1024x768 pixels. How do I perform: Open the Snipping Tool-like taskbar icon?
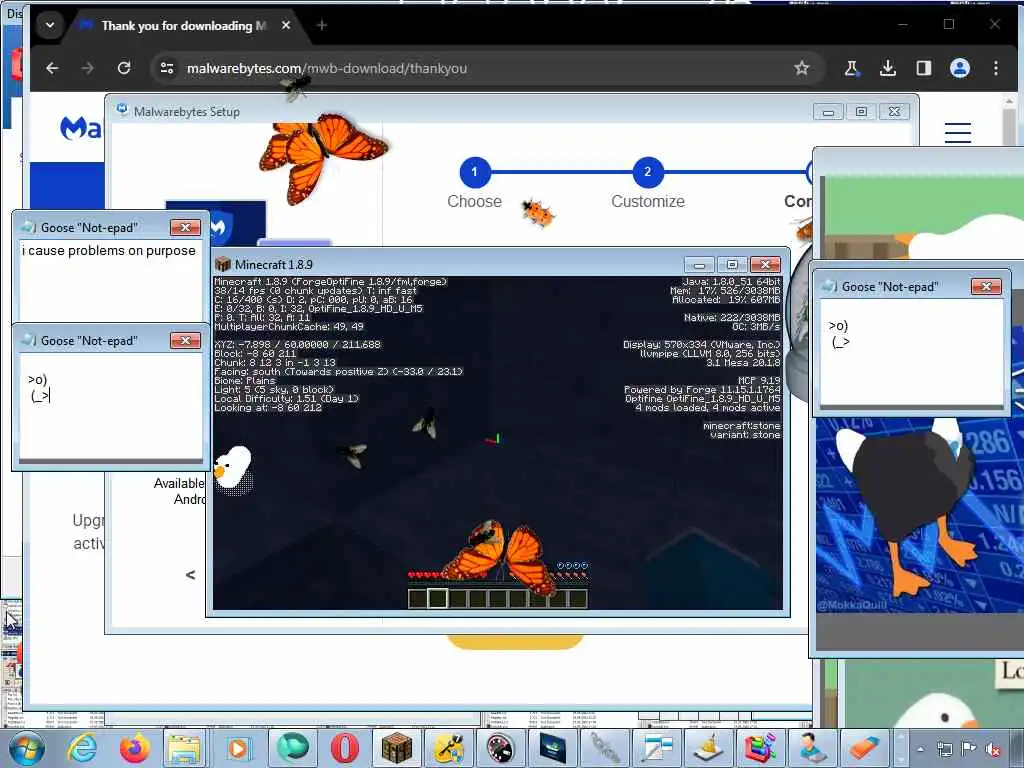656,748
